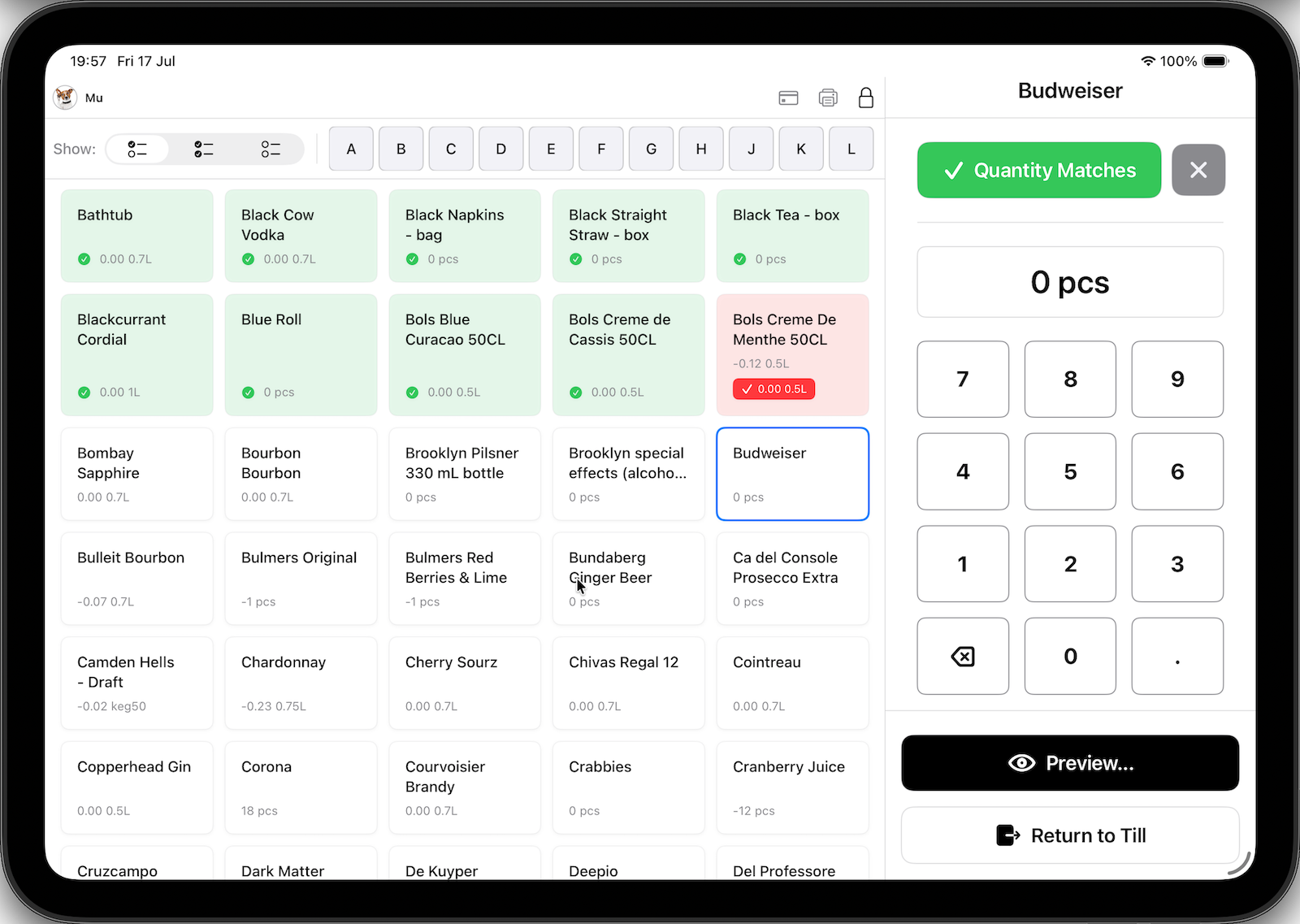Tap the 0 pcs quantity field

pyautogui.click(x=1070, y=282)
